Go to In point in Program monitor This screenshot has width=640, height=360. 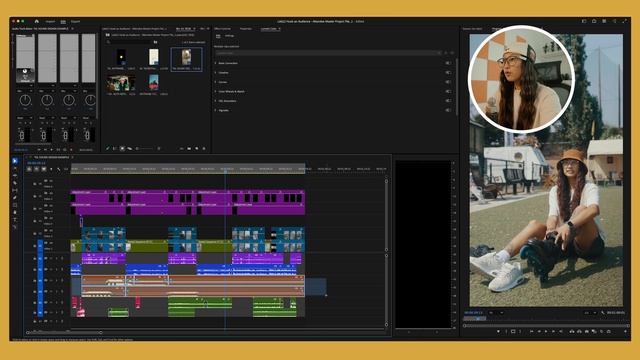(531, 331)
